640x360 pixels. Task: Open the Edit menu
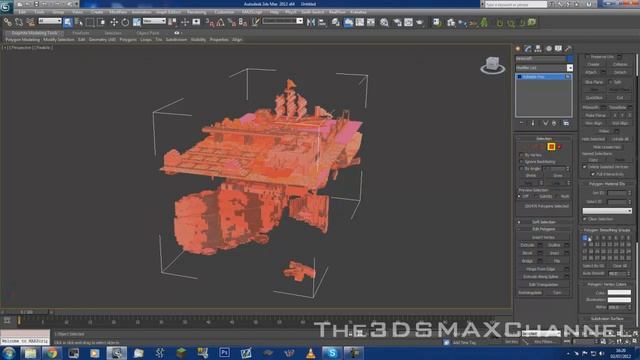(22, 12)
